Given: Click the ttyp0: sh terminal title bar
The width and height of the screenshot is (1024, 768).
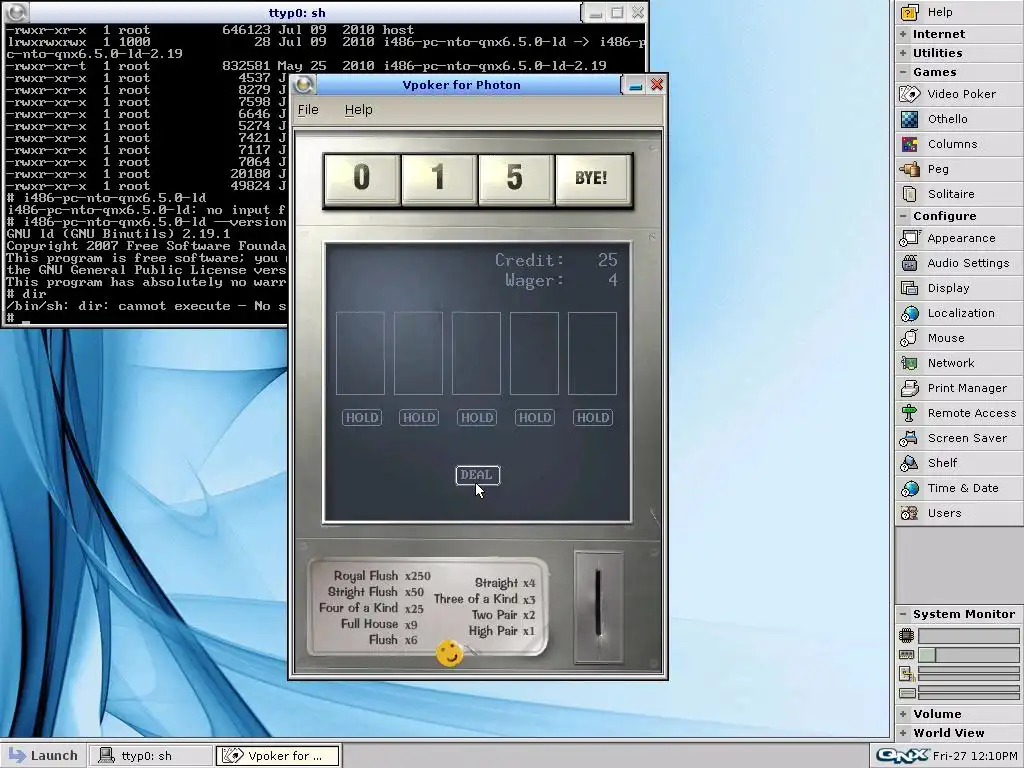Looking at the screenshot, I should (297, 12).
